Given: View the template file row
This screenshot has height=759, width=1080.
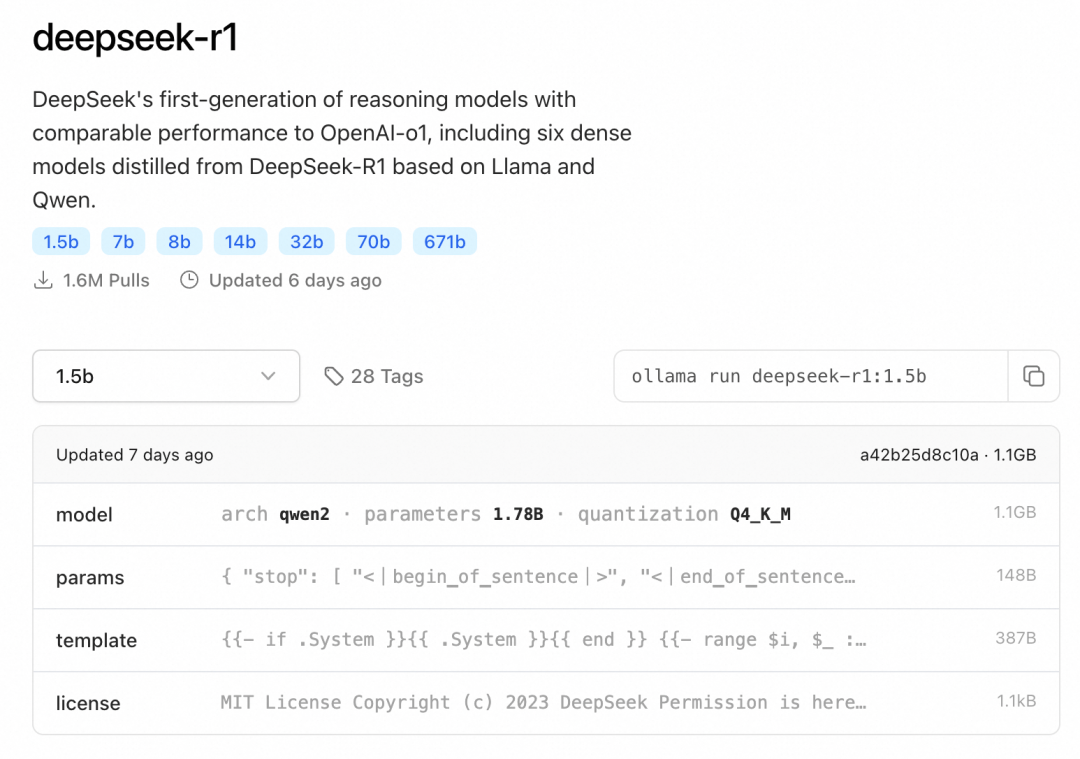Looking at the screenshot, I should coord(545,640).
